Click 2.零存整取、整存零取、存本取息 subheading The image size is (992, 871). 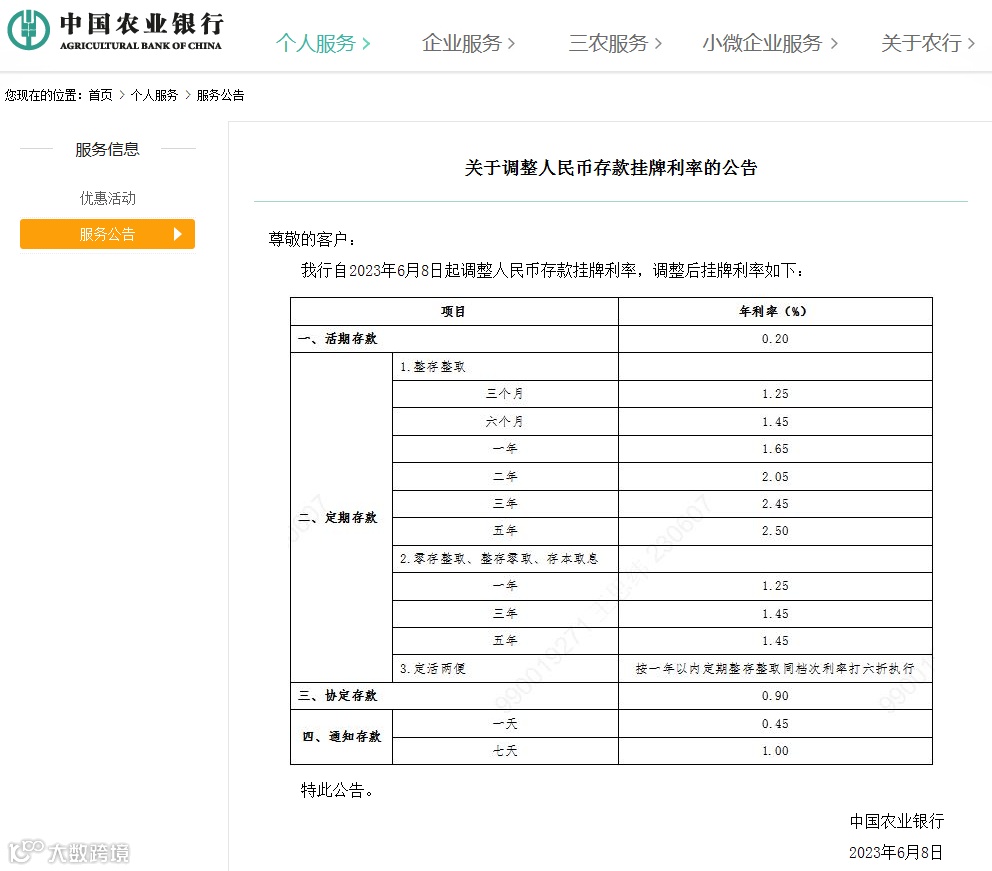tap(505, 559)
